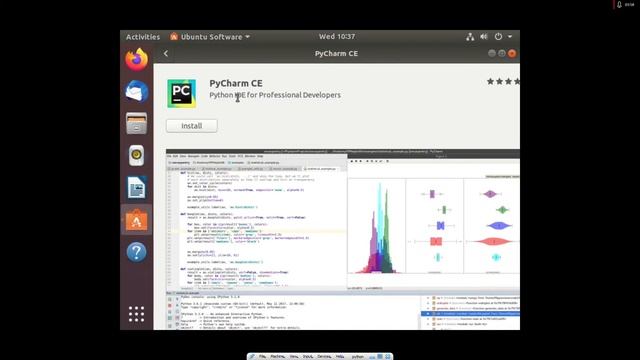Screen dimensions: 640x360
Task: Open the clock showing Wed 10:37
Action: tap(337, 37)
